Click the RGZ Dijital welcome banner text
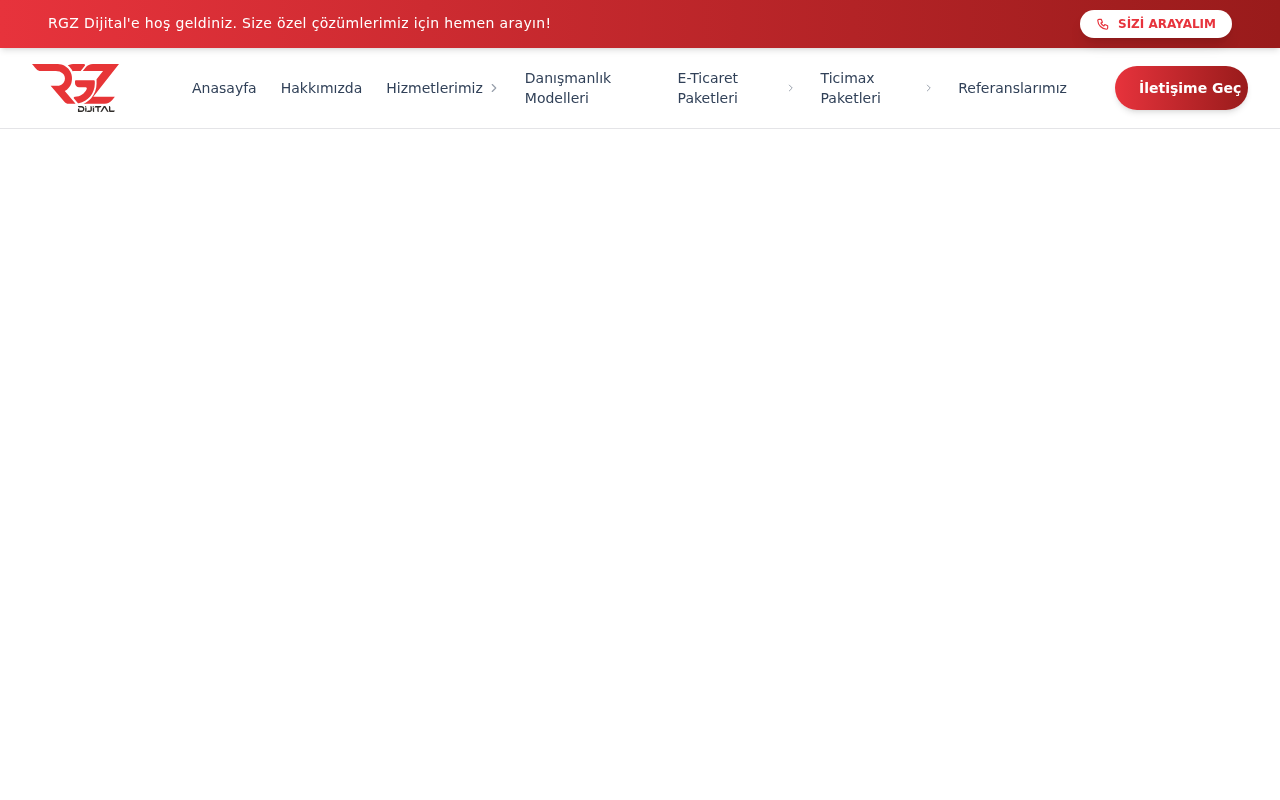This screenshot has width=1280, height=800. point(299,23)
